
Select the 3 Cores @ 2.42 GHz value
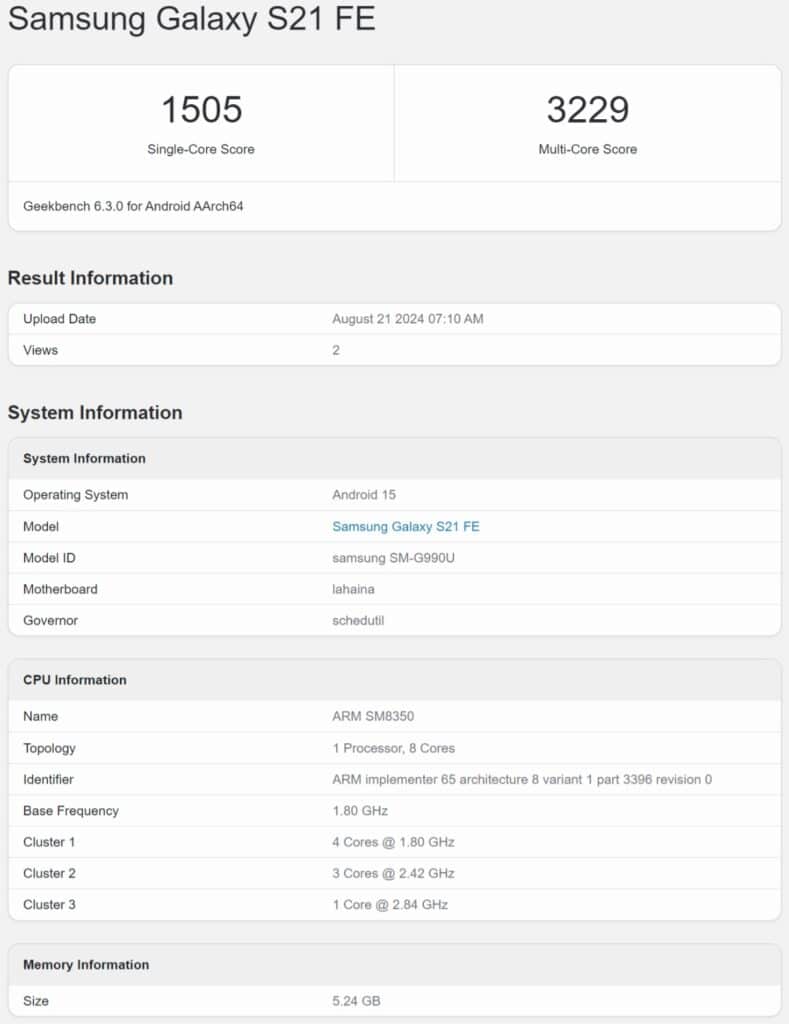(x=393, y=873)
